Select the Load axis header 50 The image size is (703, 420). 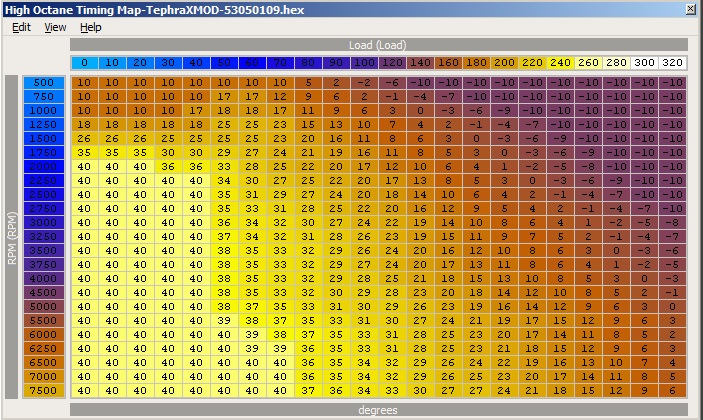tap(224, 63)
